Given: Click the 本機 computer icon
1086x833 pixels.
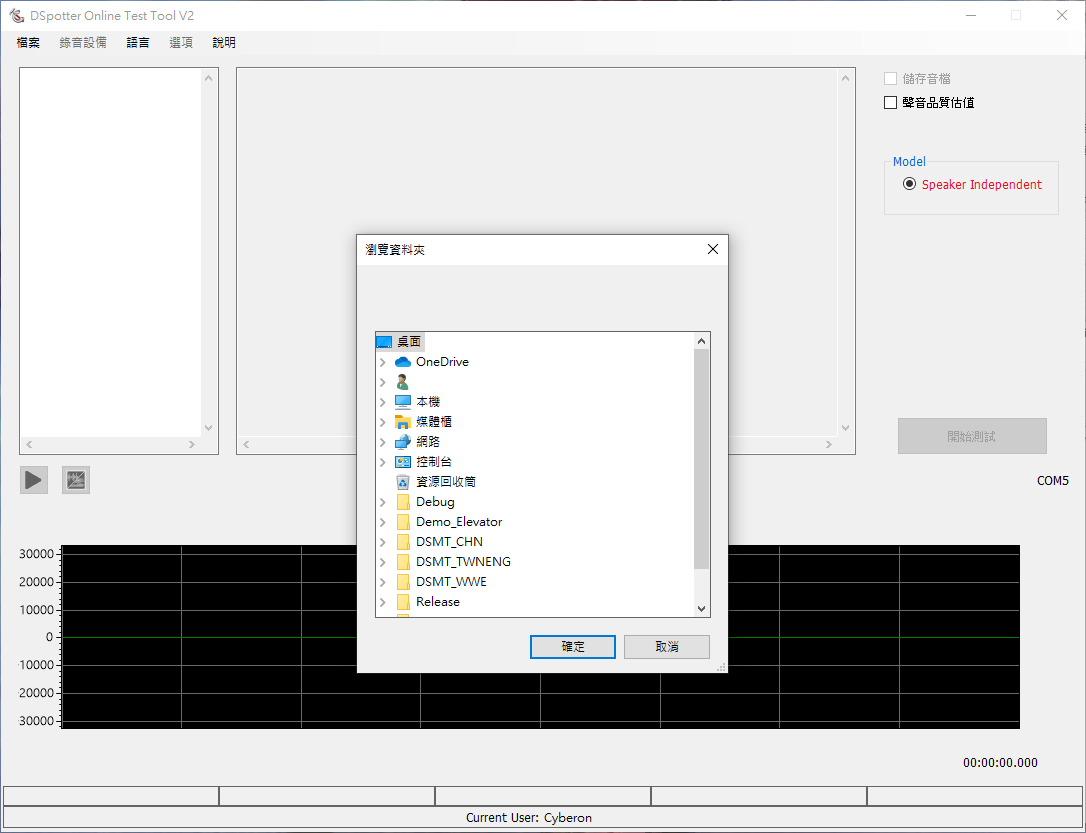Looking at the screenshot, I should tap(403, 402).
